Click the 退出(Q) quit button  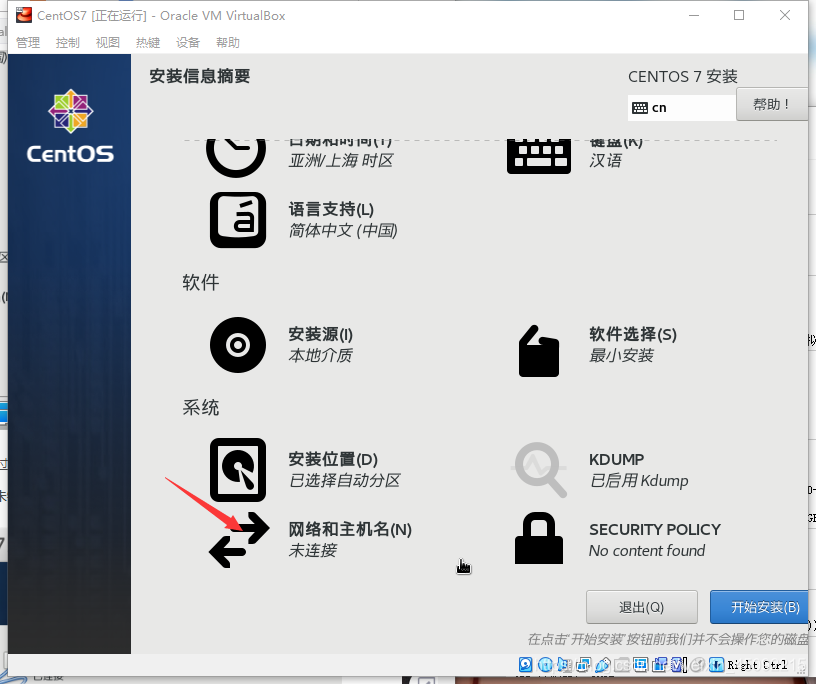point(642,607)
